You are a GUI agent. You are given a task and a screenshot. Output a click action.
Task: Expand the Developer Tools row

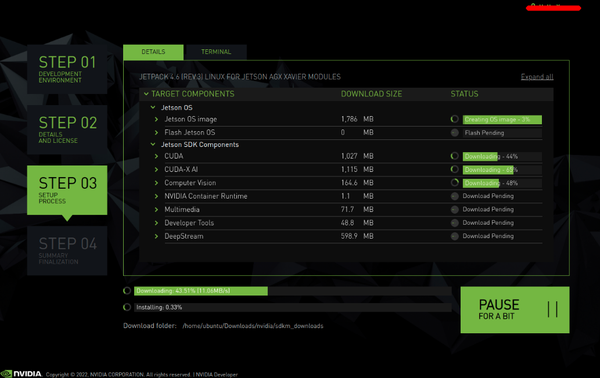pyautogui.click(x=156, y=223)
